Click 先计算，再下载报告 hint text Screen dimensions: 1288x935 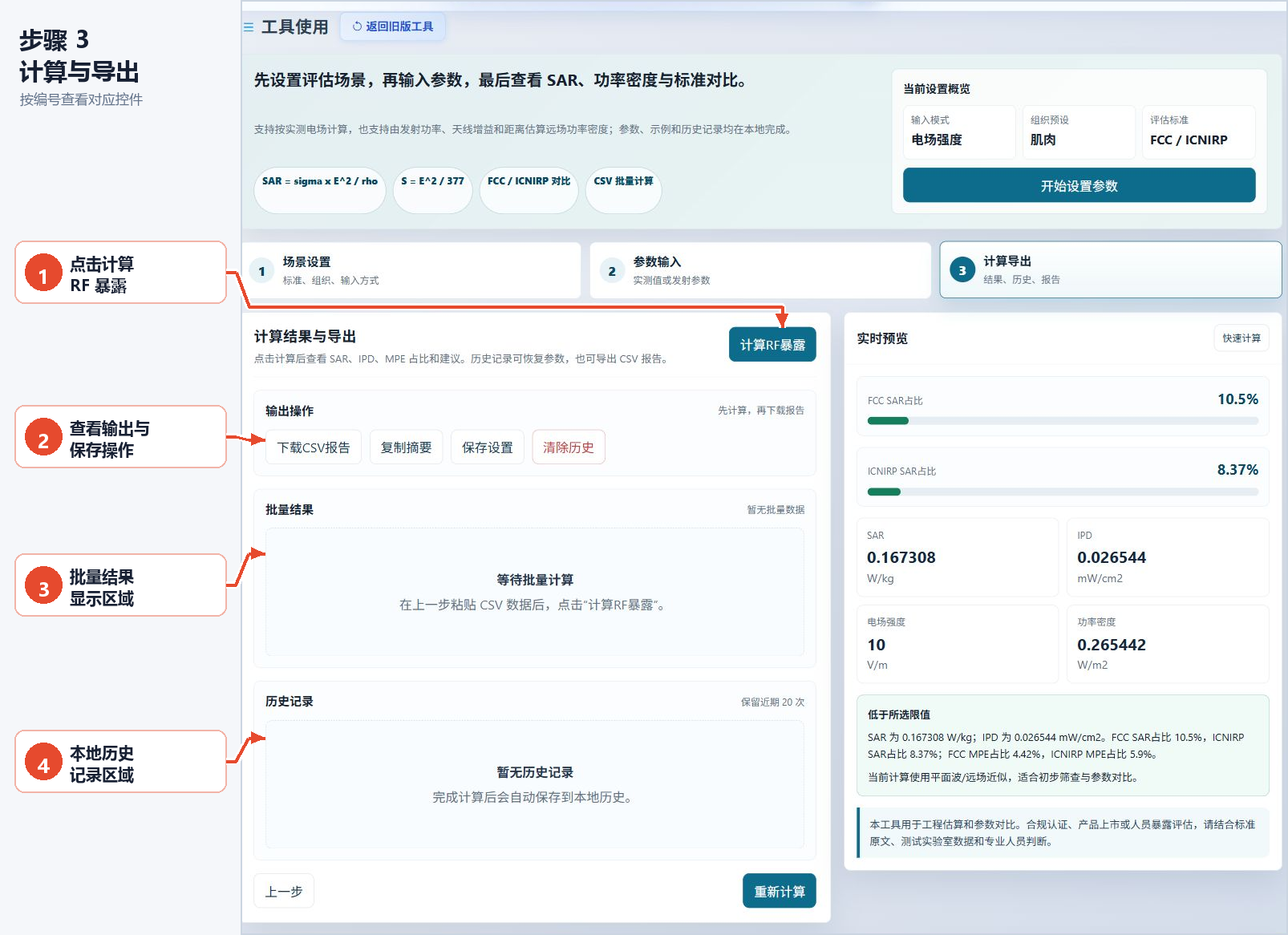click(761, 410)
